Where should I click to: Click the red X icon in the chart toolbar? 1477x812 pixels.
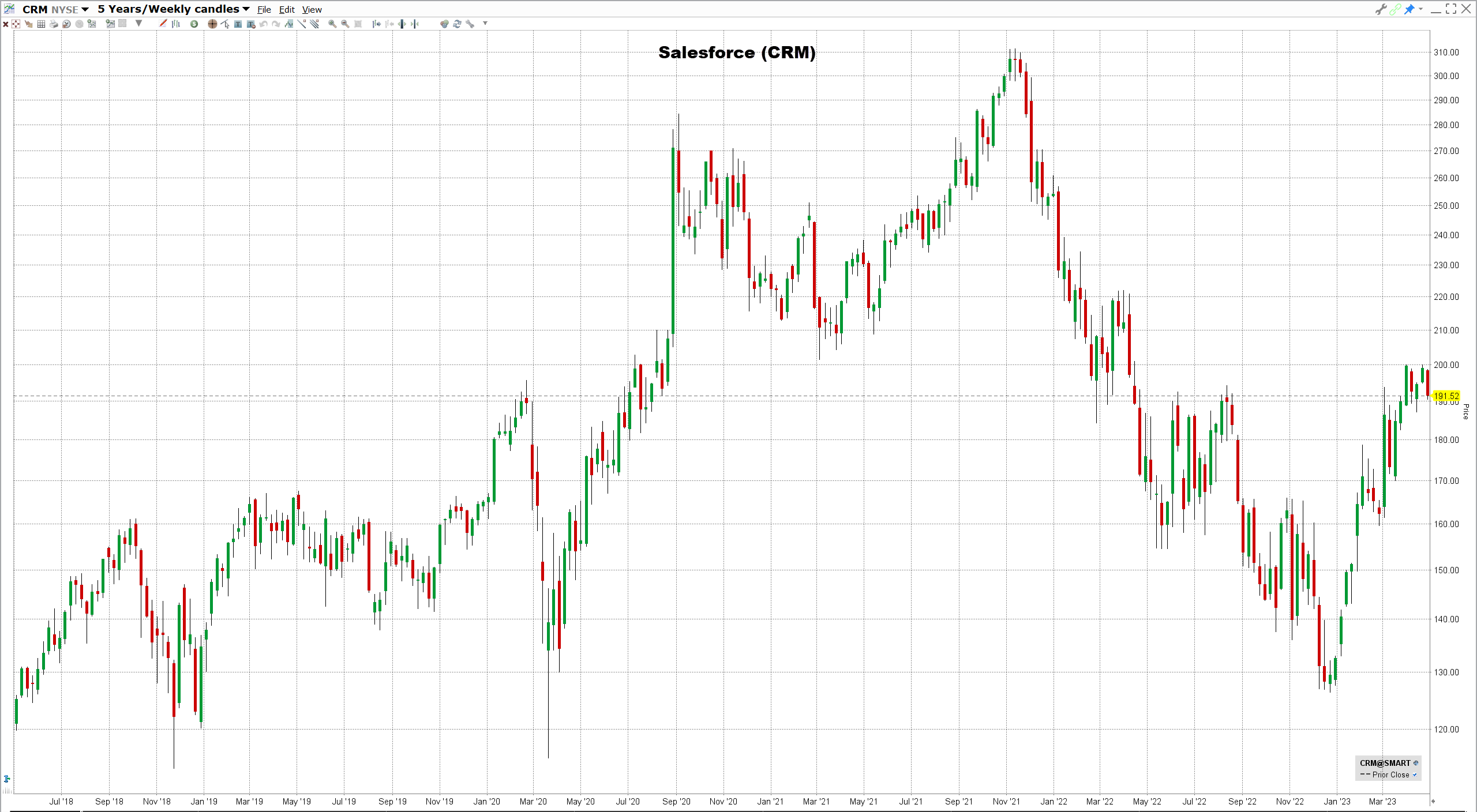6,24
